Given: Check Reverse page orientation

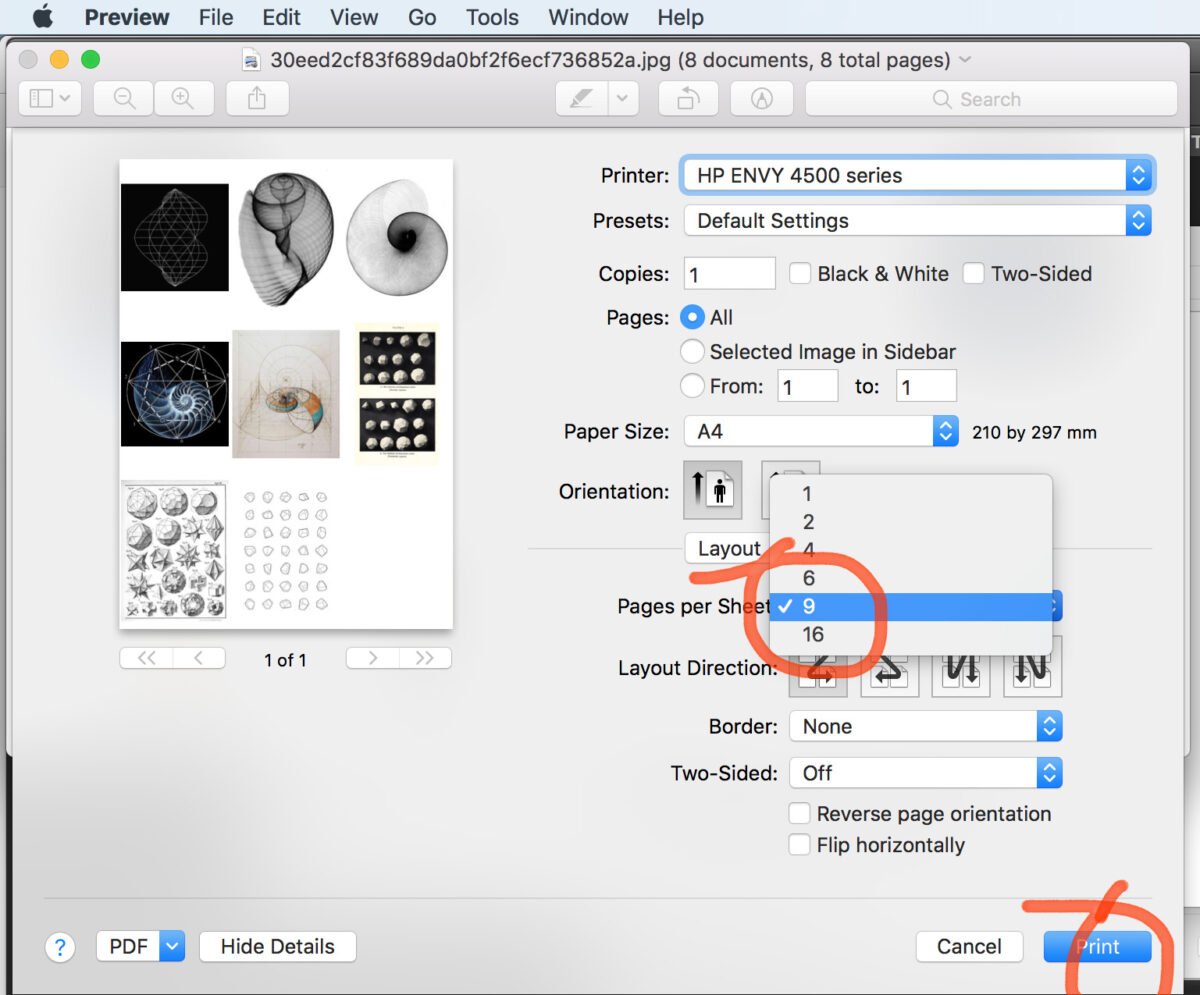Looking at the screenshot, I should click(799, 813).
